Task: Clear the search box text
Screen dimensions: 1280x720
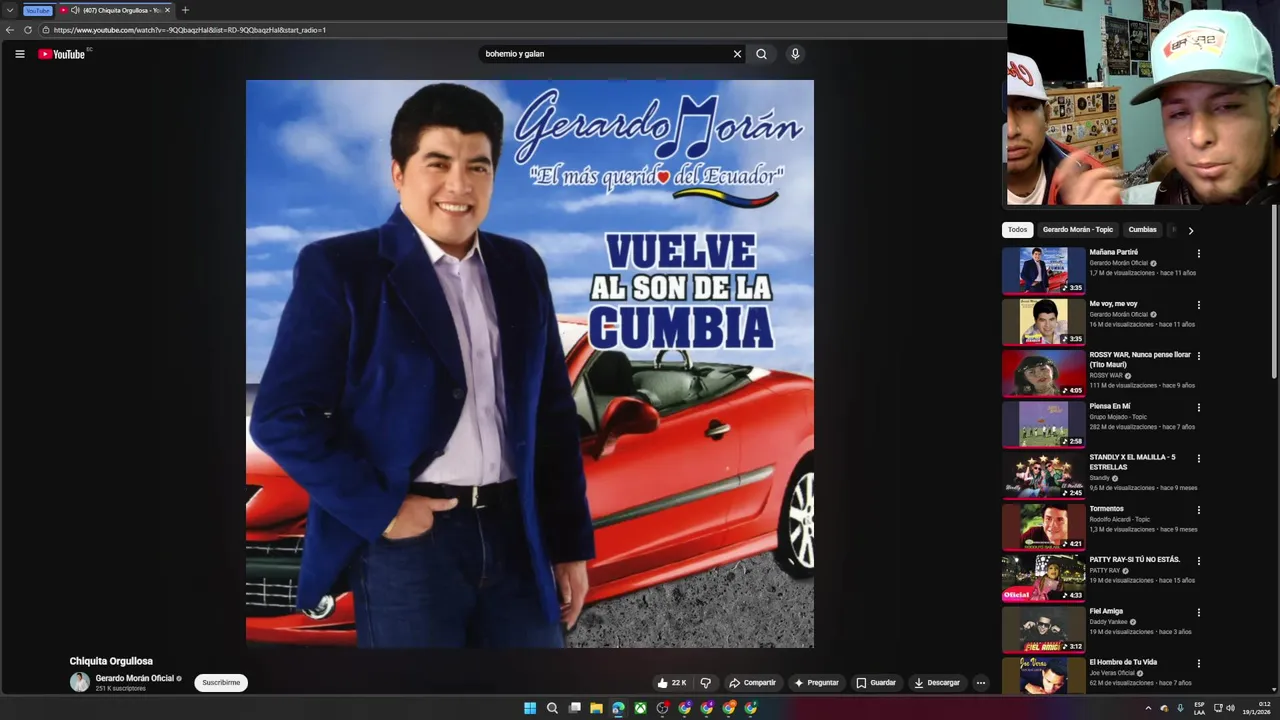Action: [737, 54]
